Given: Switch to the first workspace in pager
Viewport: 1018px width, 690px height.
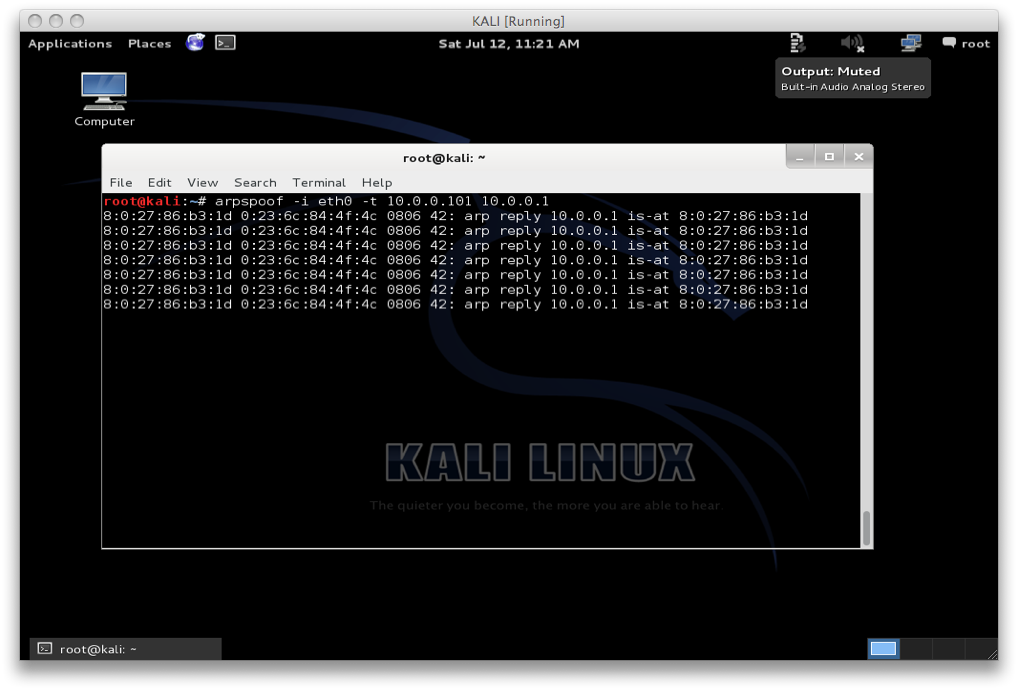Looking at the screenshot, I should 884,648.
